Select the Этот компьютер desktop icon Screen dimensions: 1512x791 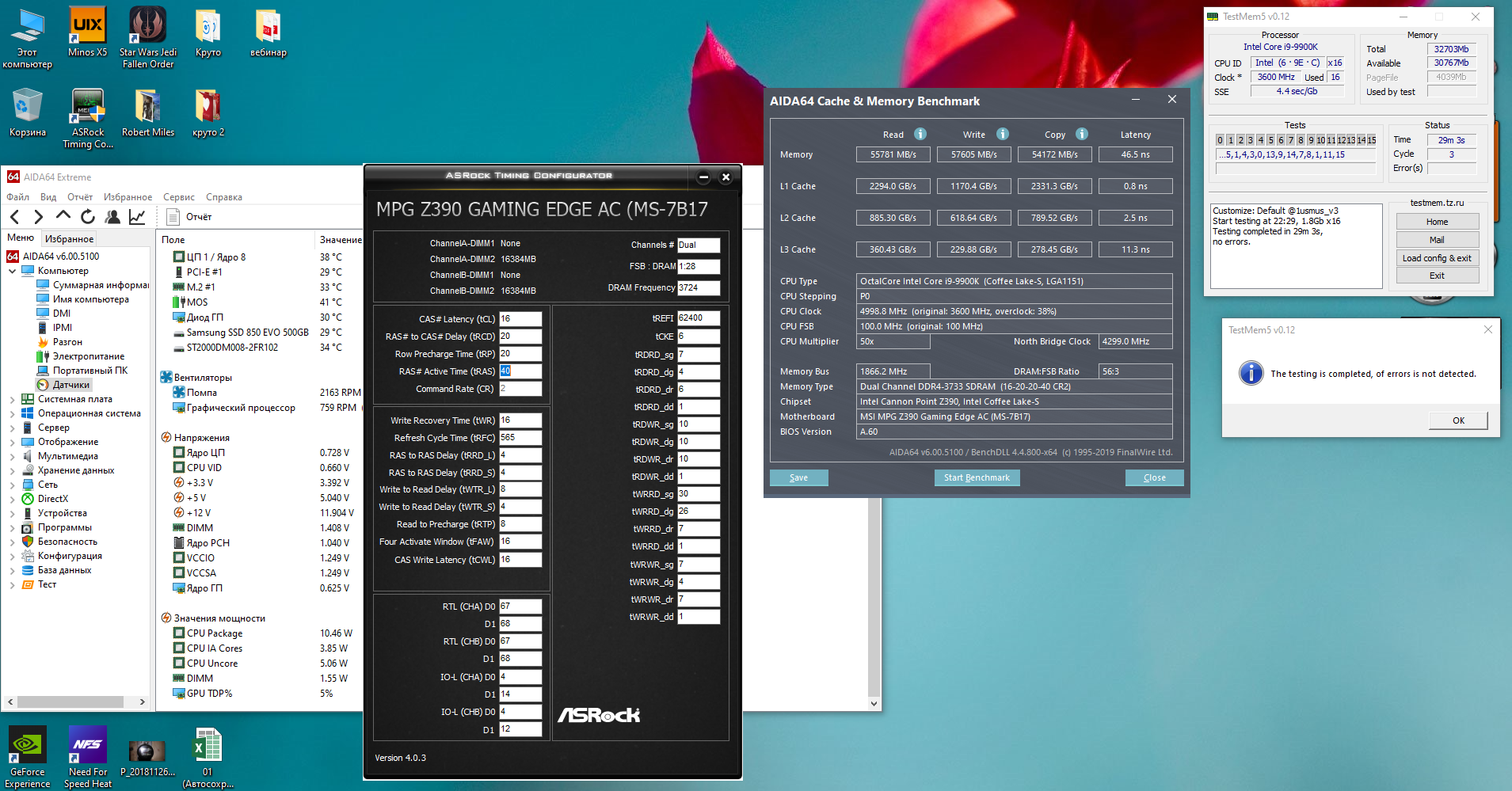28,38
